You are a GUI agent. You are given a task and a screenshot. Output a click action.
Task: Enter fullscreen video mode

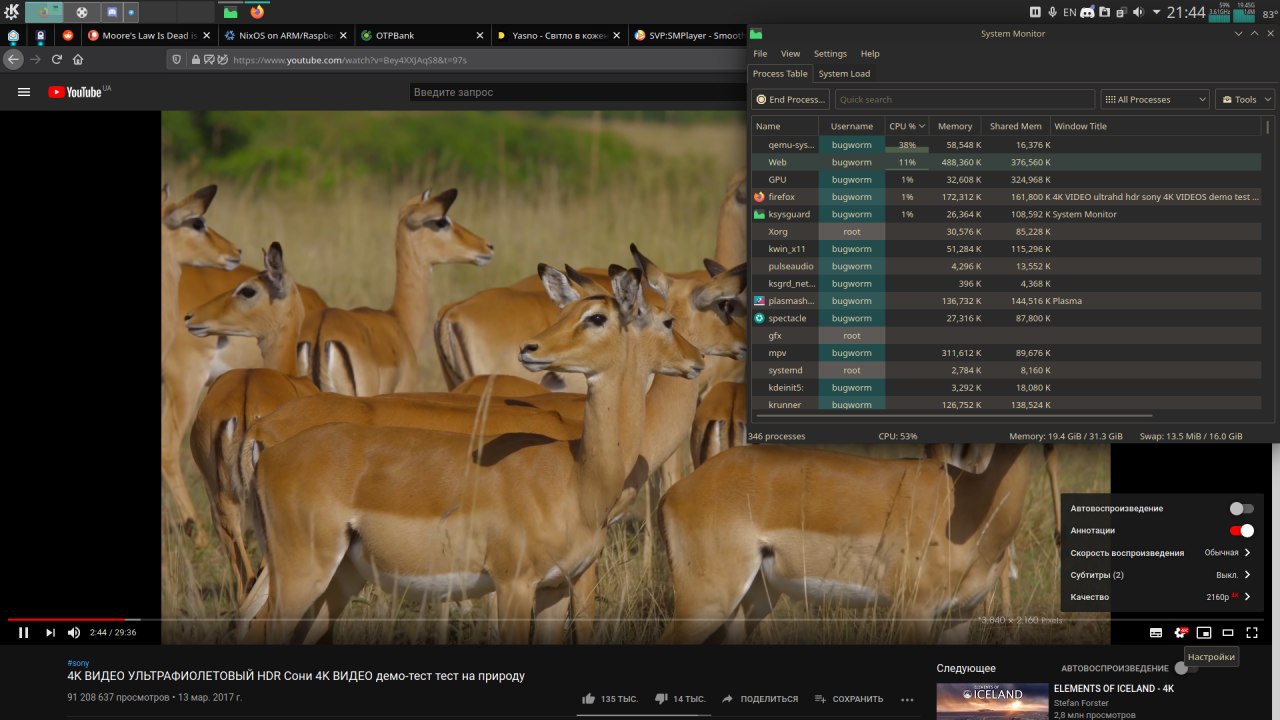pos(1252,632)
